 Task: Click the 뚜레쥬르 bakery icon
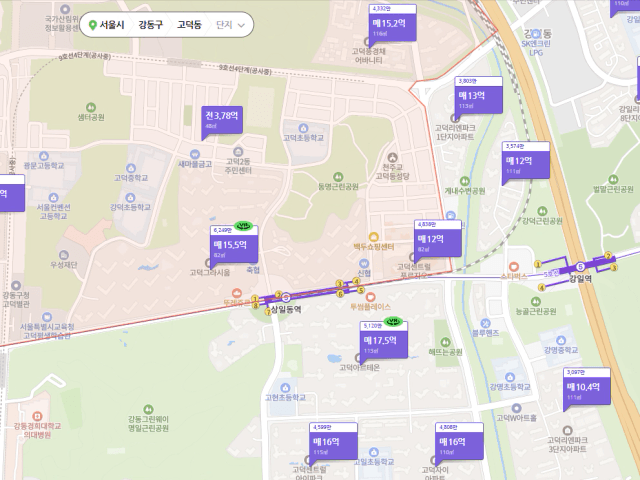click(x=237, y=293)
